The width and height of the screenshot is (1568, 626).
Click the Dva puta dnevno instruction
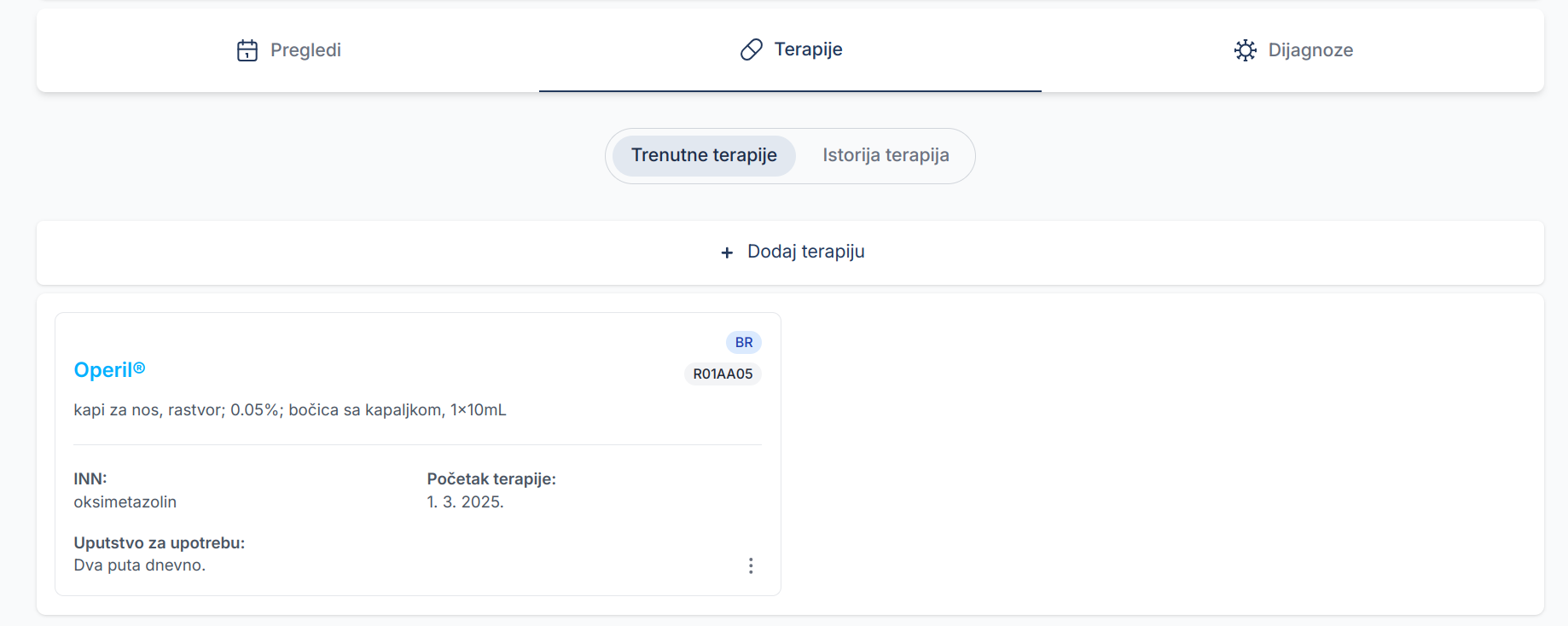(140, 565)
